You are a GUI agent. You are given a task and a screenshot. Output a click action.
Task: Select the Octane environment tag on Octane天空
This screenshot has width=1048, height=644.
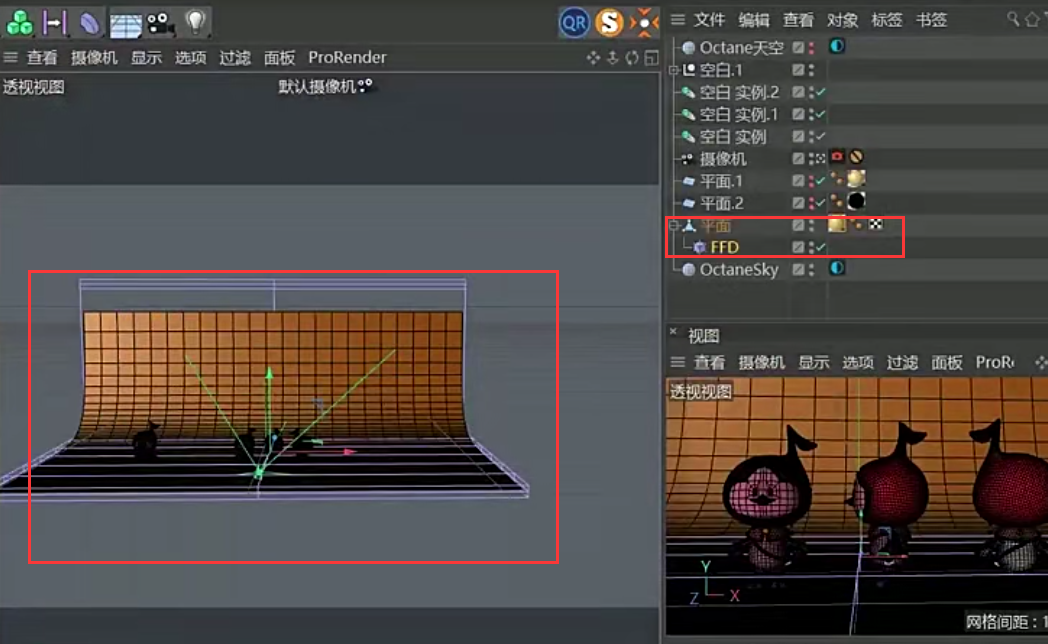[x=837, y=46]
